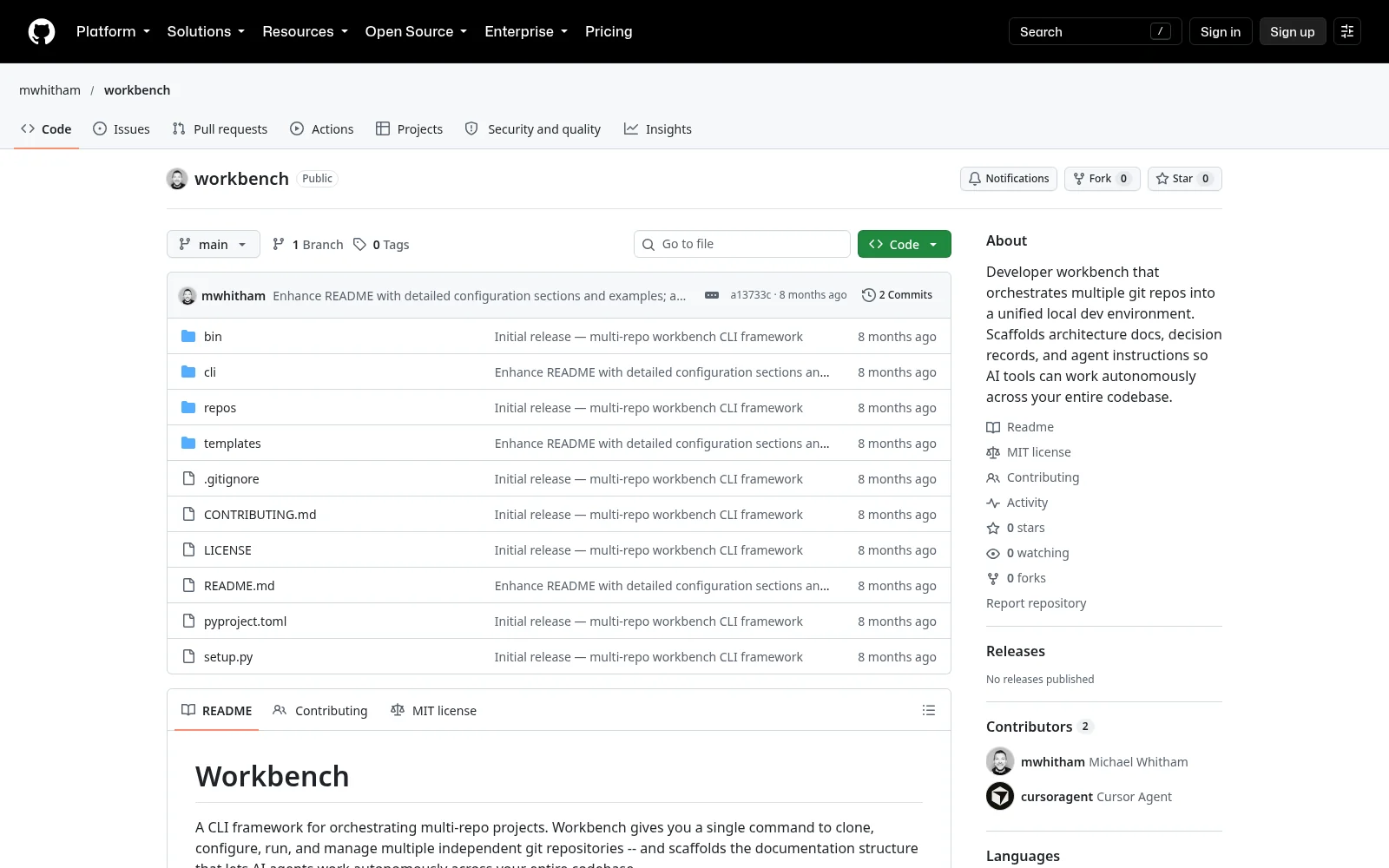
Task: Open the README outline list icon
Action: pyautogui.click(x=929, y=710)
